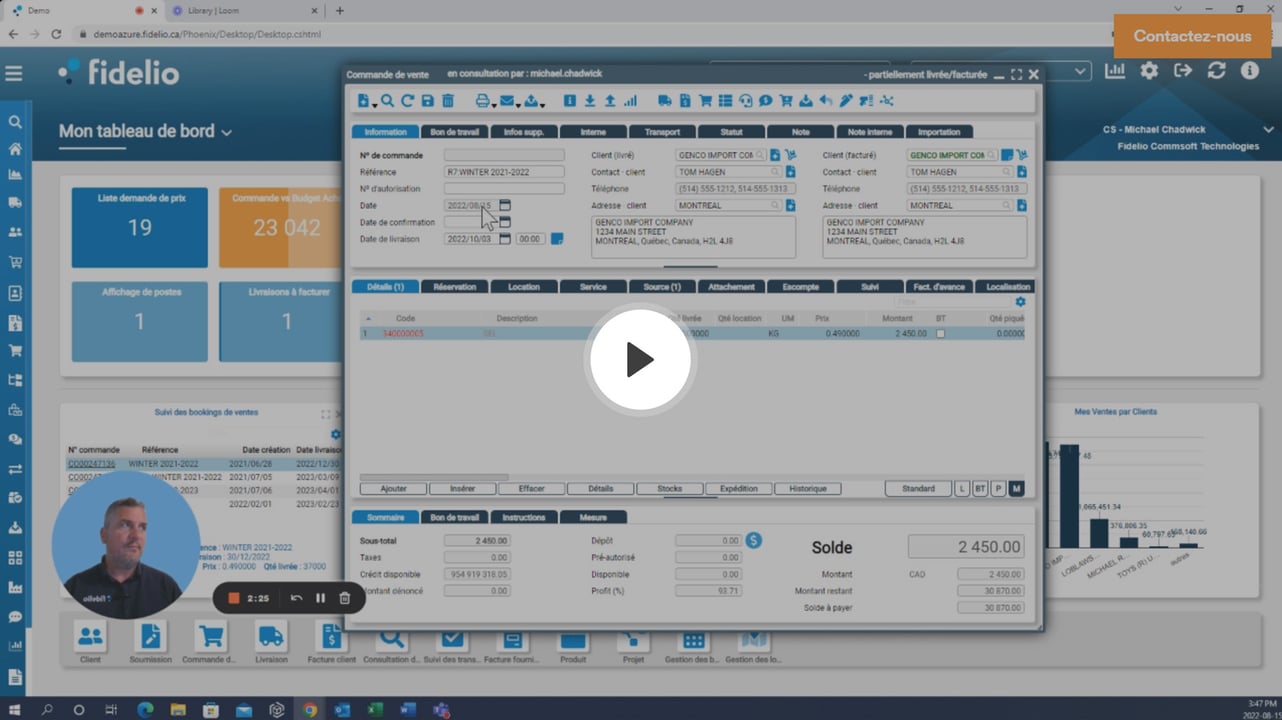This screenshot has width=1282, height=720.
Task: Click the Ajouter button
Action: coord(394,489)
